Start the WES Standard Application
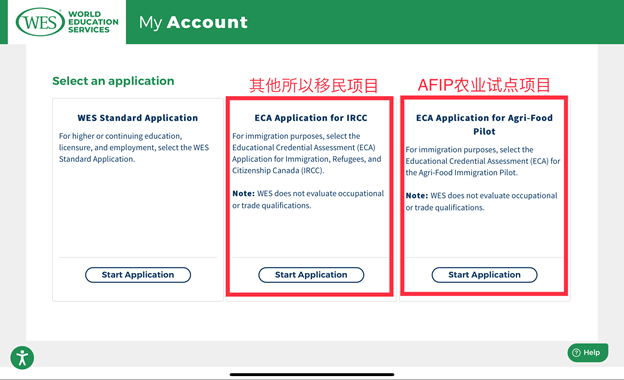 pos(138,275)
